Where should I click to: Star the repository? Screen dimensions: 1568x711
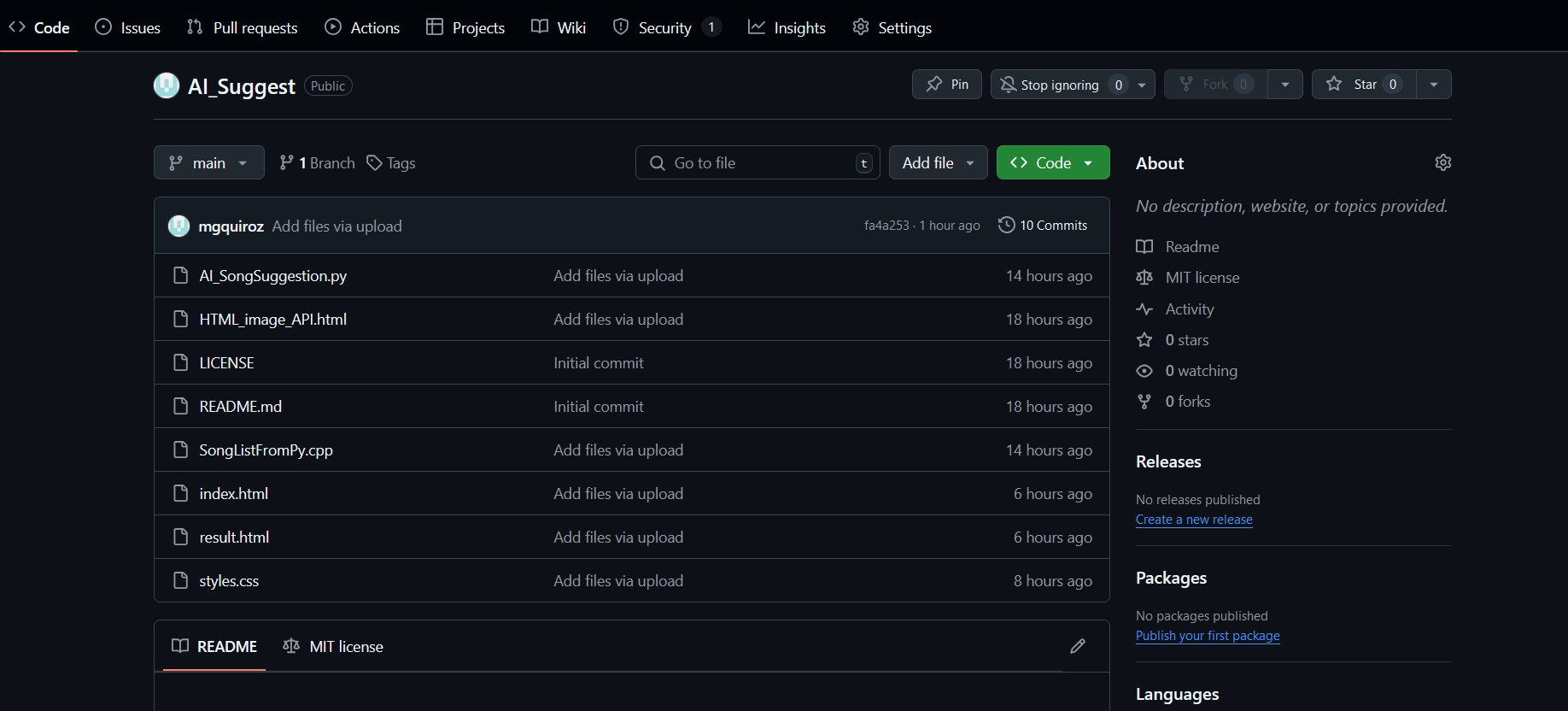(1364, 85)
